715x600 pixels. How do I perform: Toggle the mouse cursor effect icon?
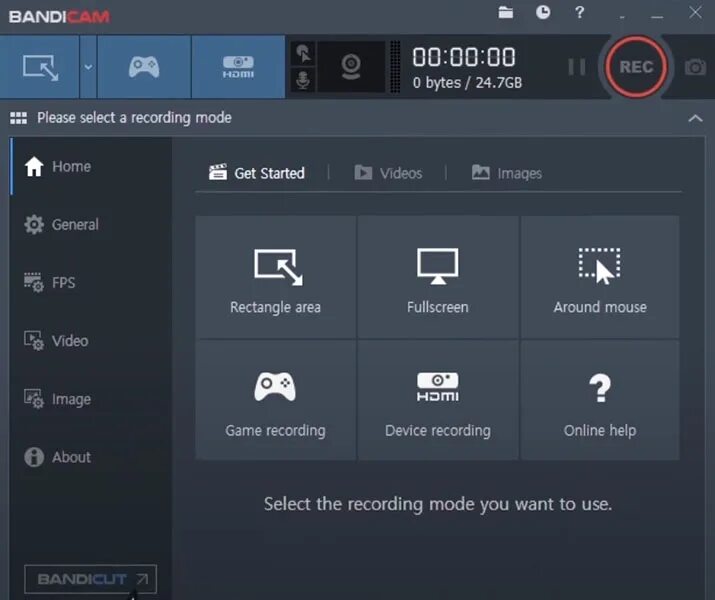coord(303,53)
